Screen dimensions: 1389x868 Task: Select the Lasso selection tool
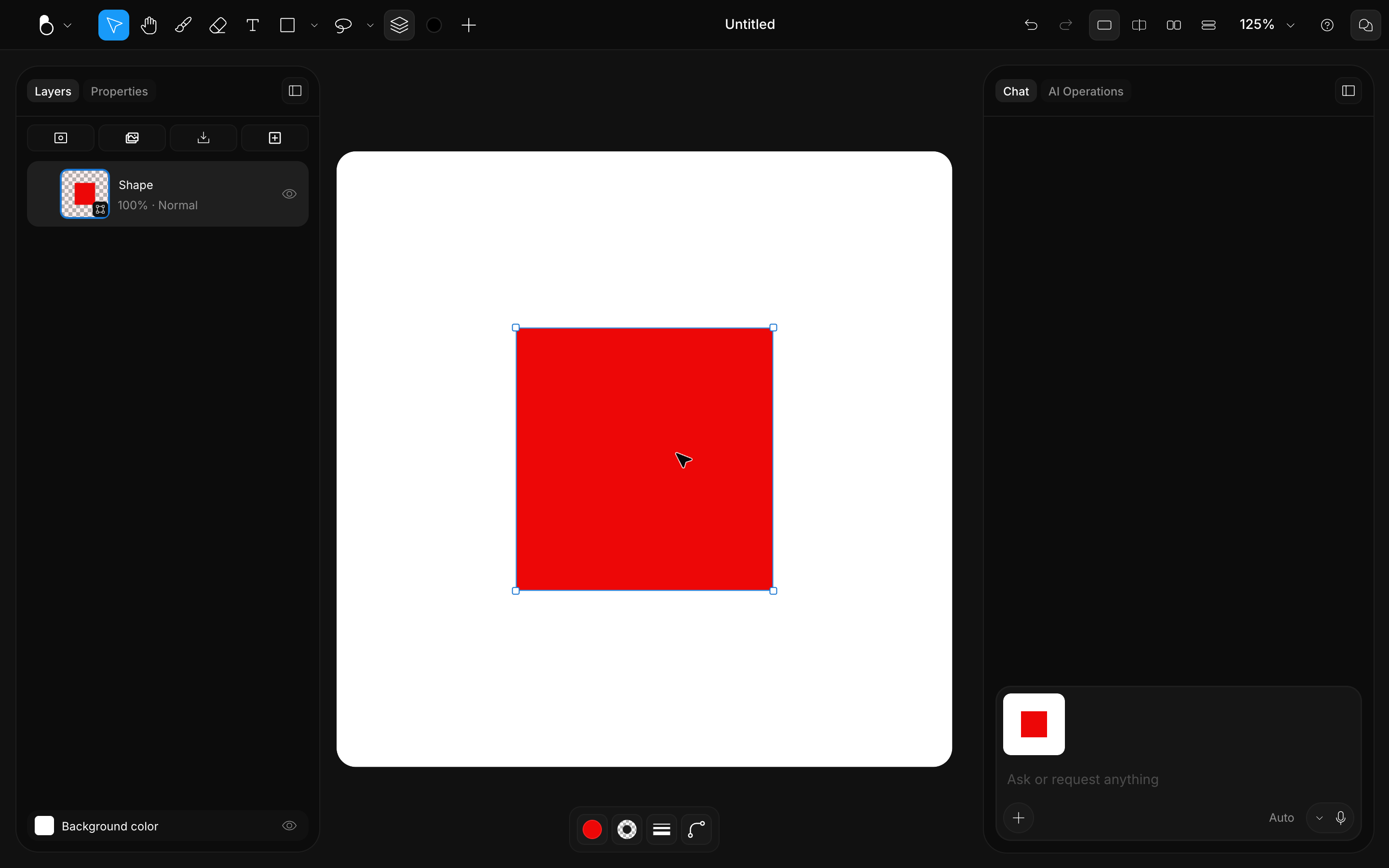[x=343, y=25]
